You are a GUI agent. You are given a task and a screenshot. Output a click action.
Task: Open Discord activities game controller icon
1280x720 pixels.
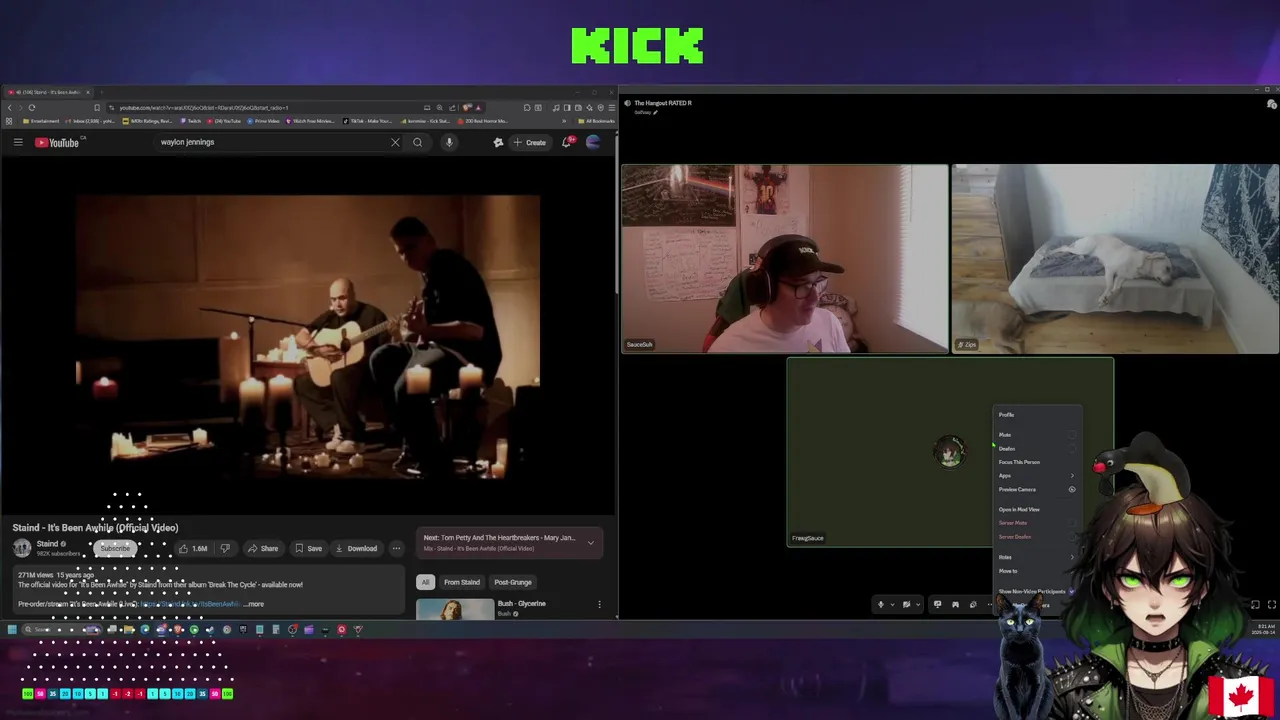[x=955, y=604]
